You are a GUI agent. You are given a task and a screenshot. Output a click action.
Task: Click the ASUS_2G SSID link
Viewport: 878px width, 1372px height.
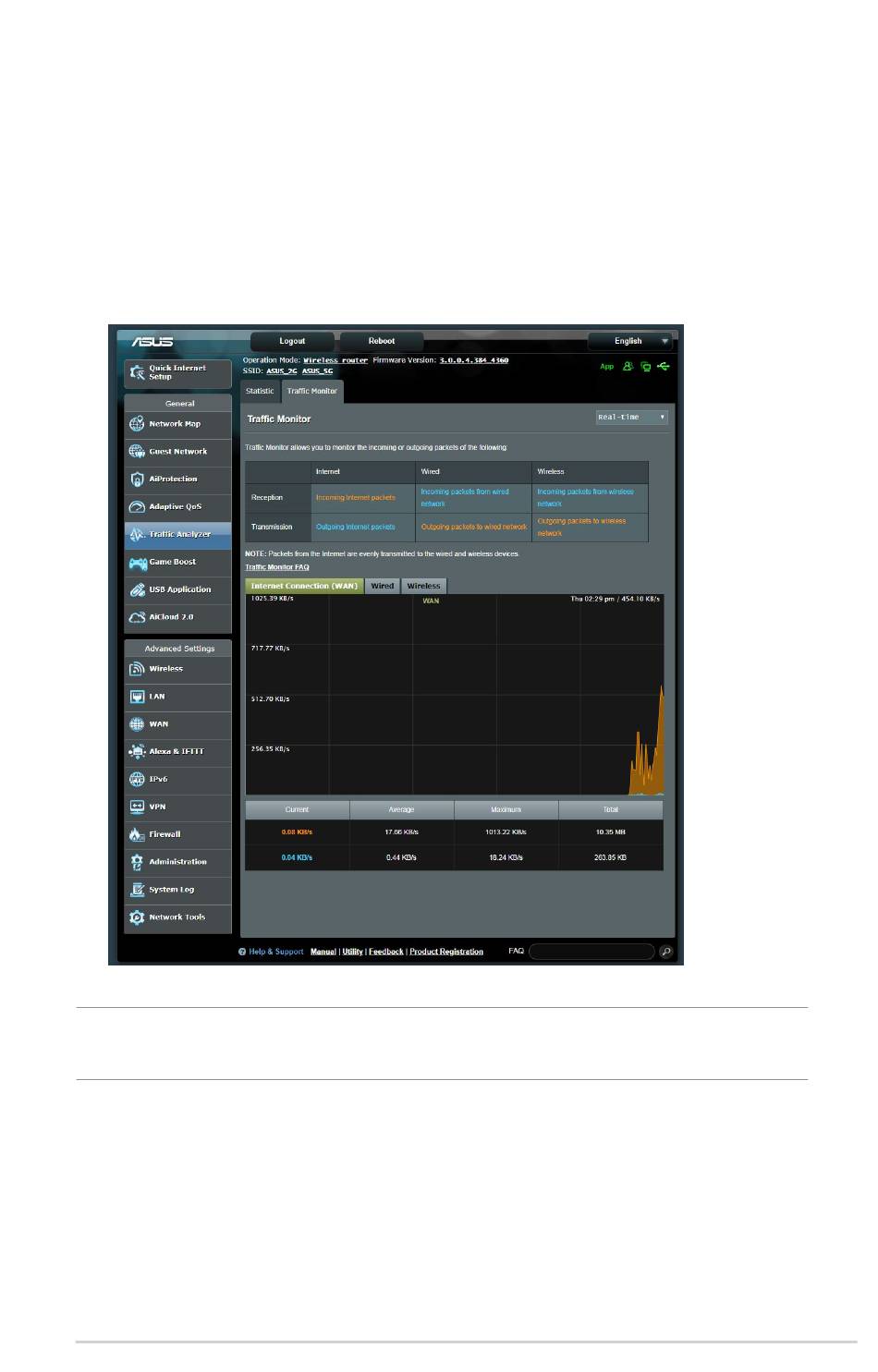[x=282, y=371]
